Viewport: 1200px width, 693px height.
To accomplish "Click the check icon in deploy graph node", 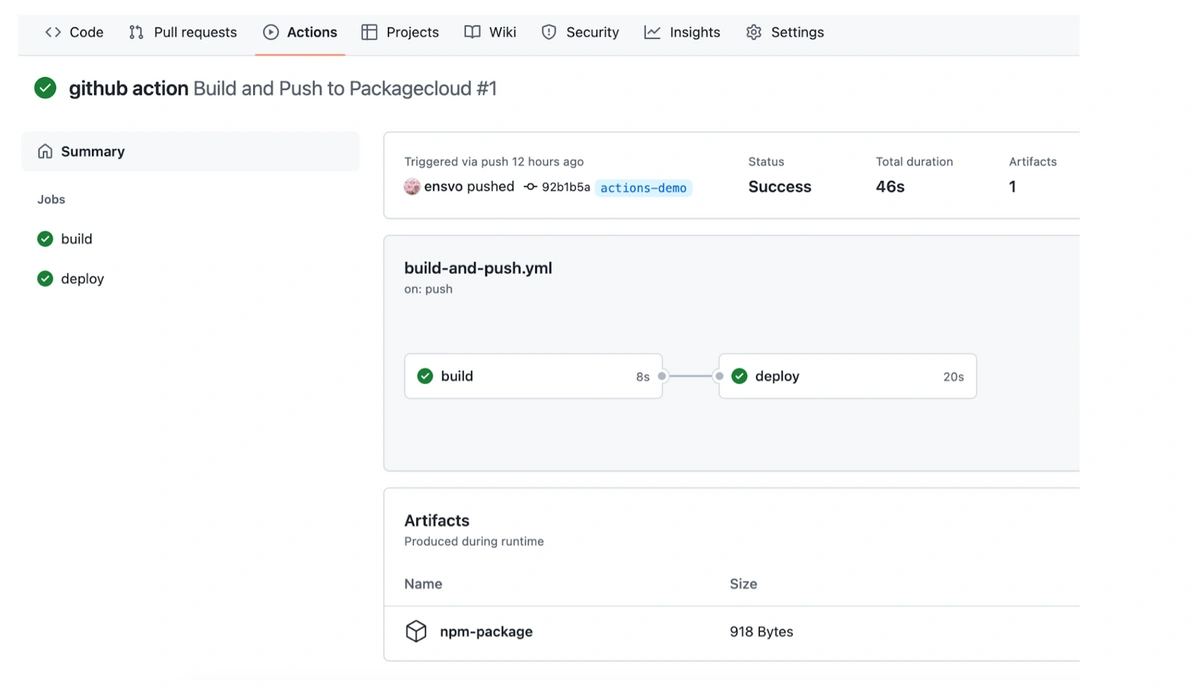I will pyautogui.click(x=739, y=376).
